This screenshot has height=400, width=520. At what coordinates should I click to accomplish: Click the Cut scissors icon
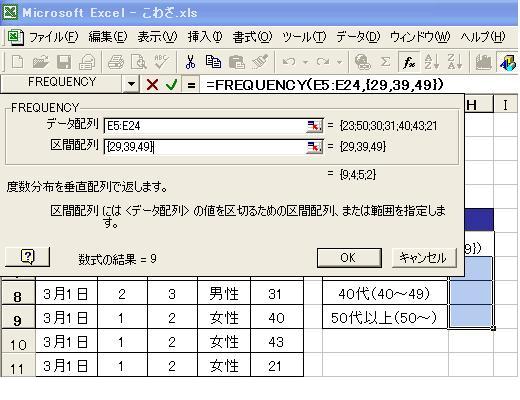190,62
